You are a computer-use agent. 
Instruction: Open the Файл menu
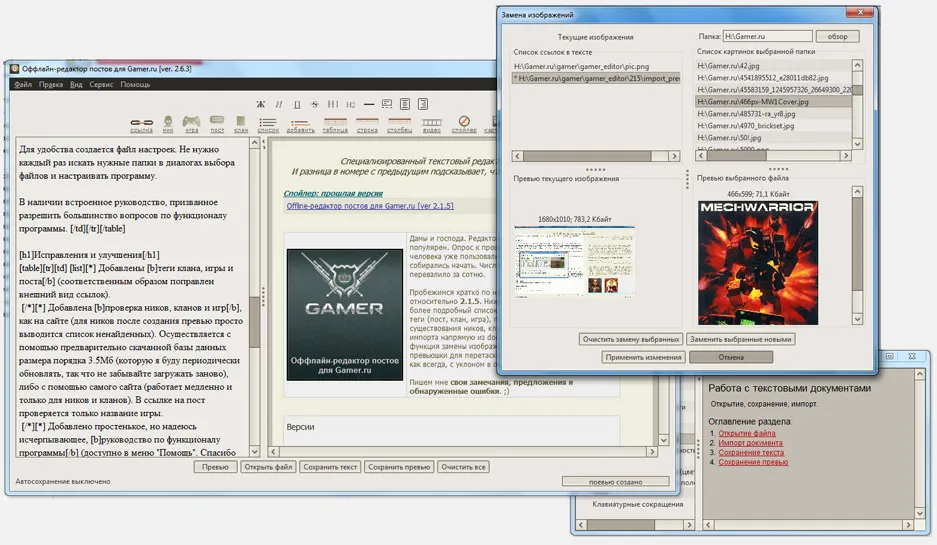[x=23, y=85]
